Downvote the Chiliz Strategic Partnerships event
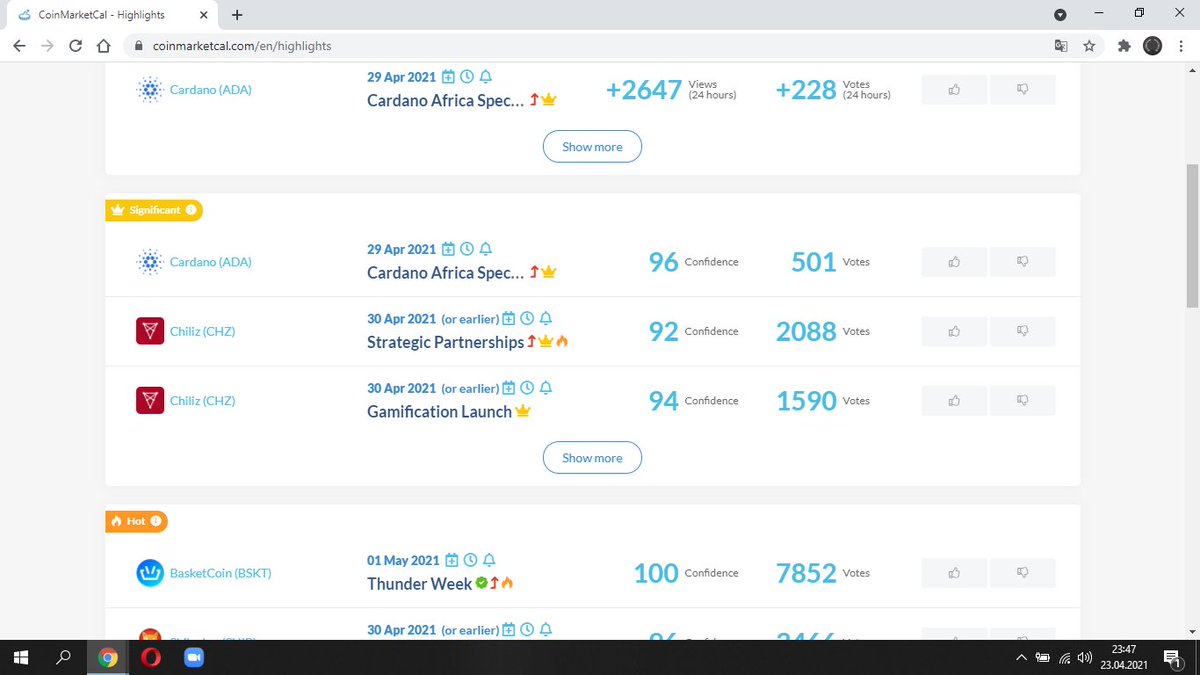The height and width of the screenshot is (675, 1200). point(1022,331)
